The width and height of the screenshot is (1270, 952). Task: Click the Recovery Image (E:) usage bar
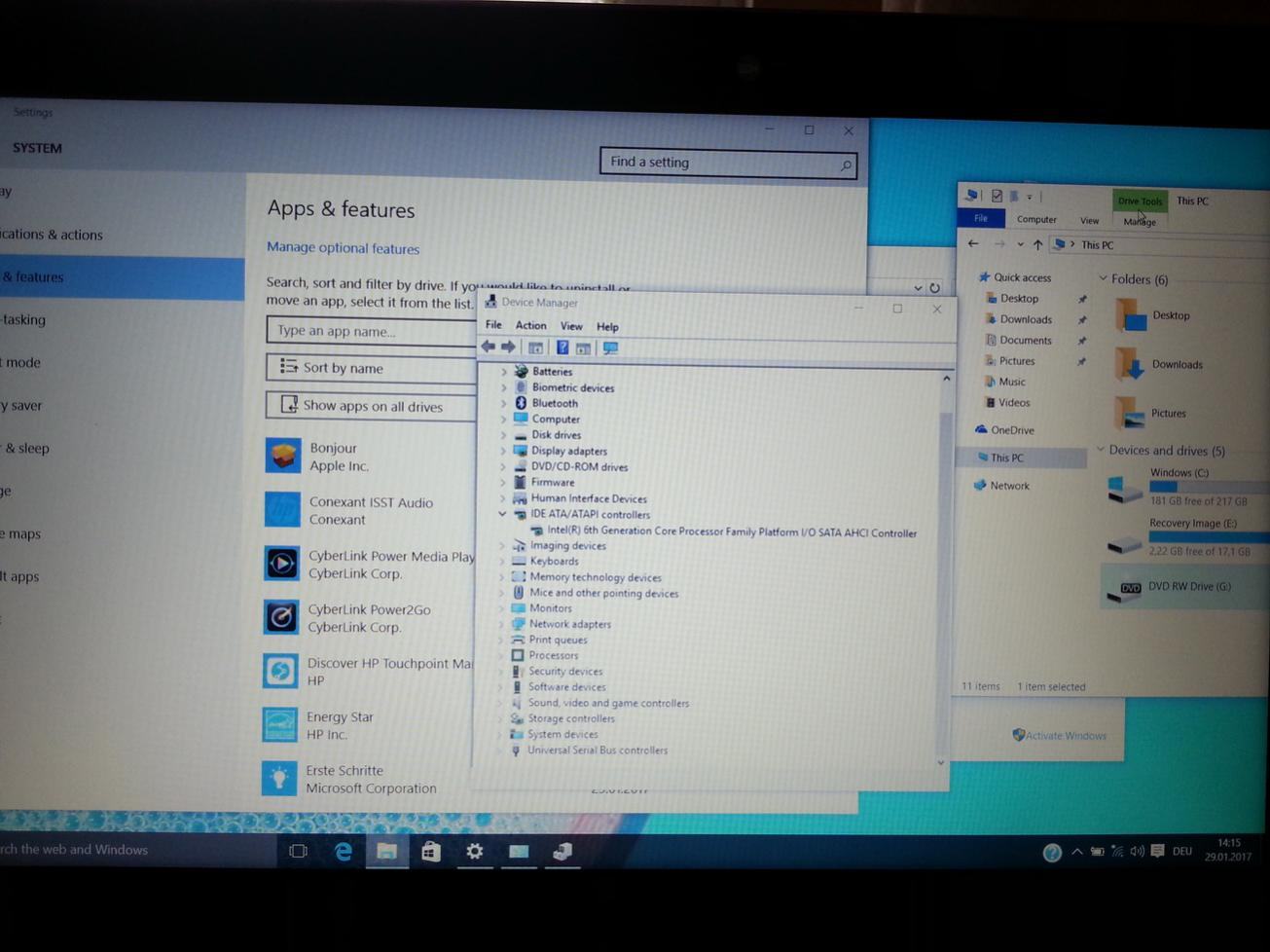point(1208,537)
